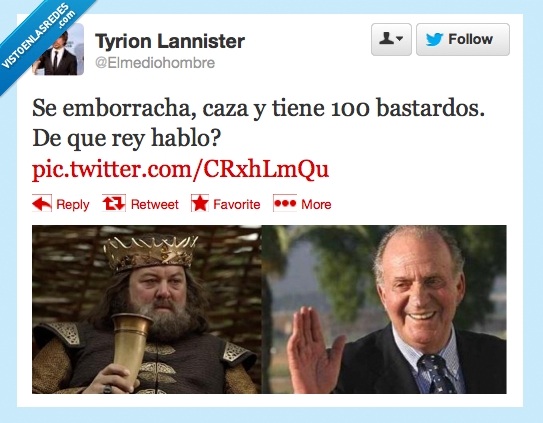Click the profile avatar picture
543x423 pixels.
58,49
